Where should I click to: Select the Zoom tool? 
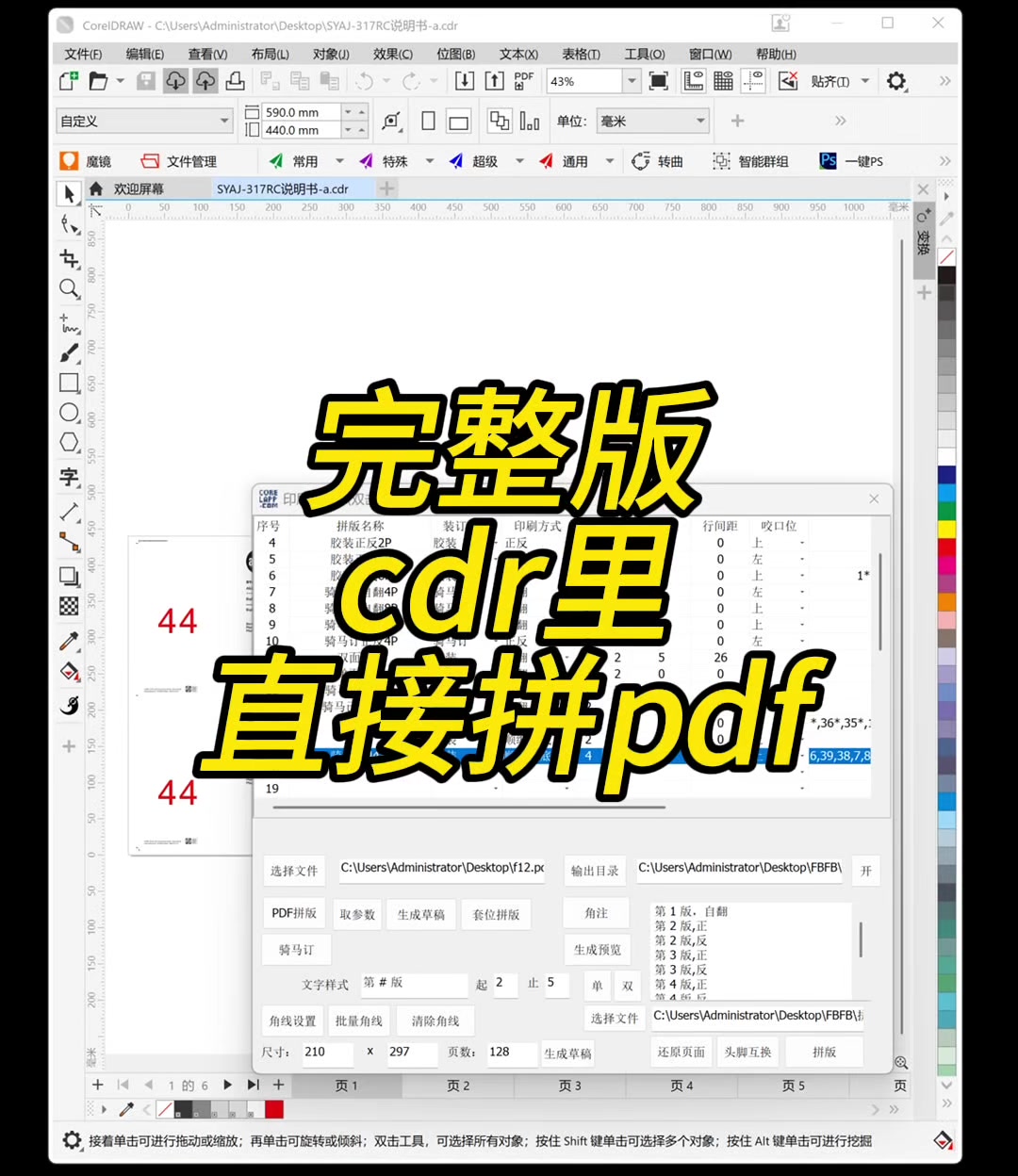click(68, 288)
